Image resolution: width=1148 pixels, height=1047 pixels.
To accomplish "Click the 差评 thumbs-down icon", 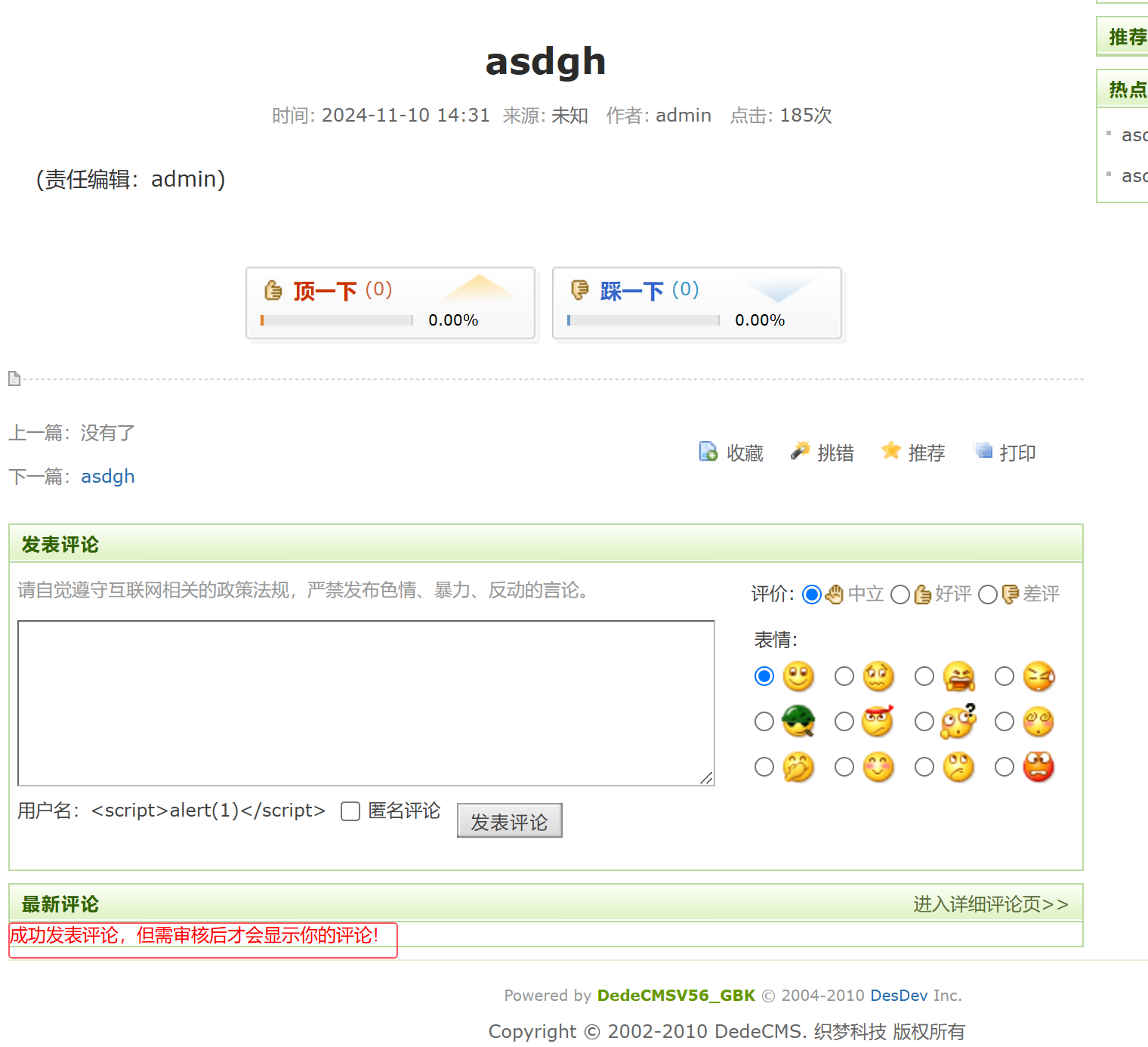I will [1010, 595].
